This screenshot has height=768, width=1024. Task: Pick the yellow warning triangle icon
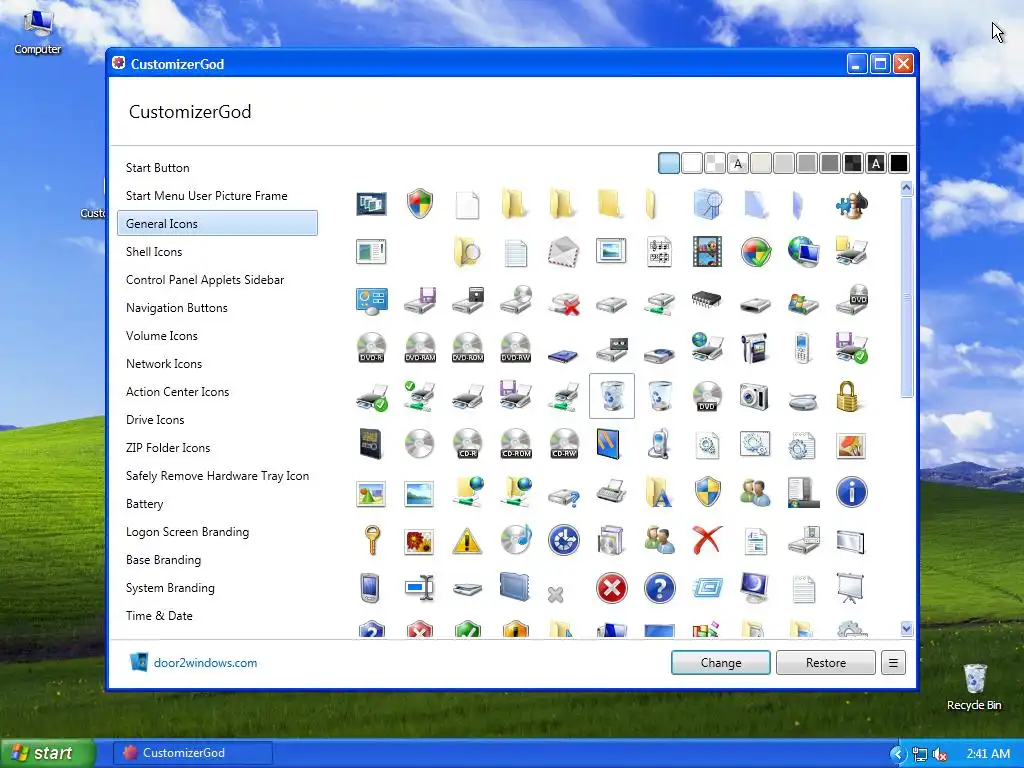(468, 541)
